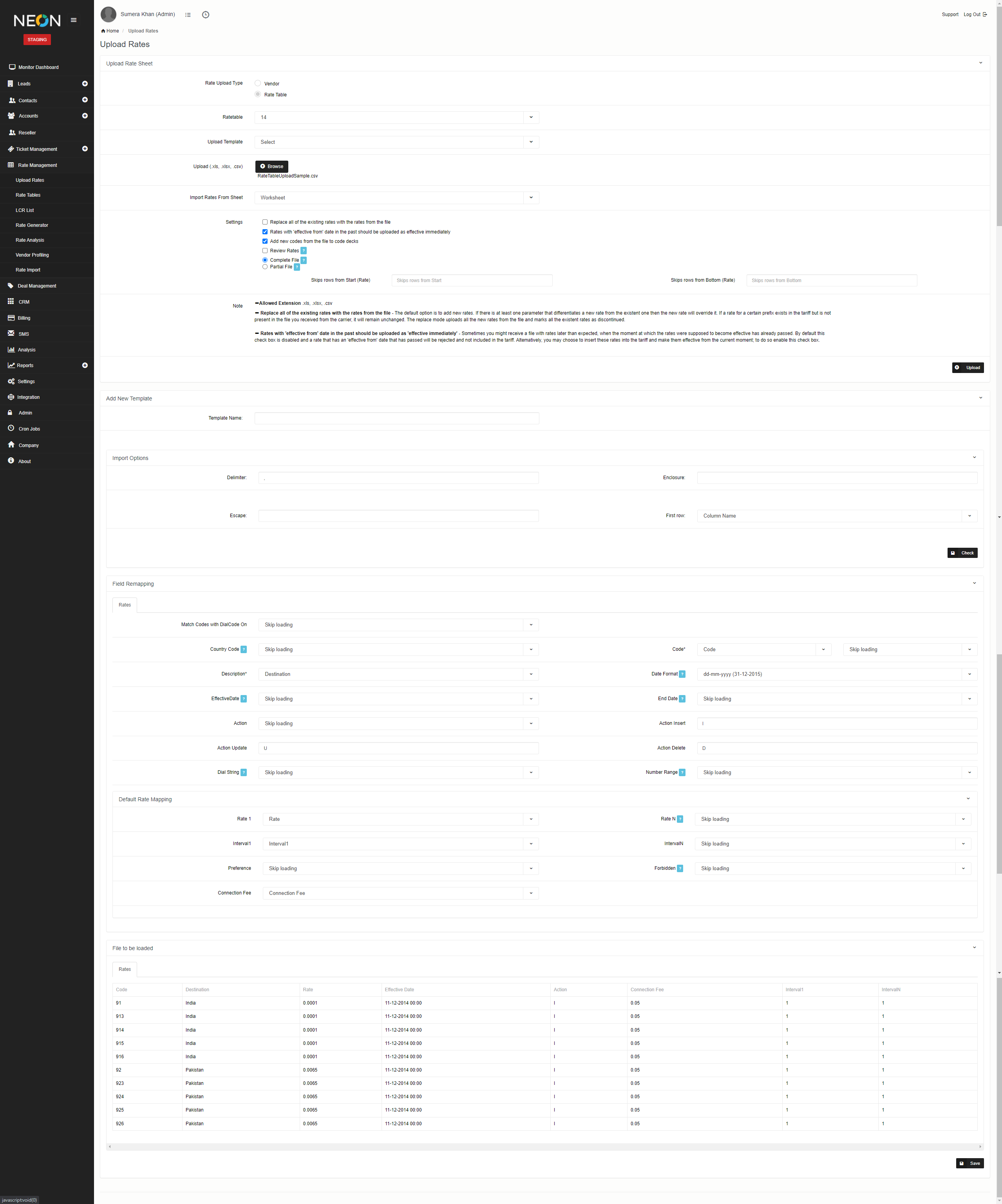Viewport: 1002px width, 1204px height.
Task: Click help icon next to Review Rates
Action: (x=303, y=250)
